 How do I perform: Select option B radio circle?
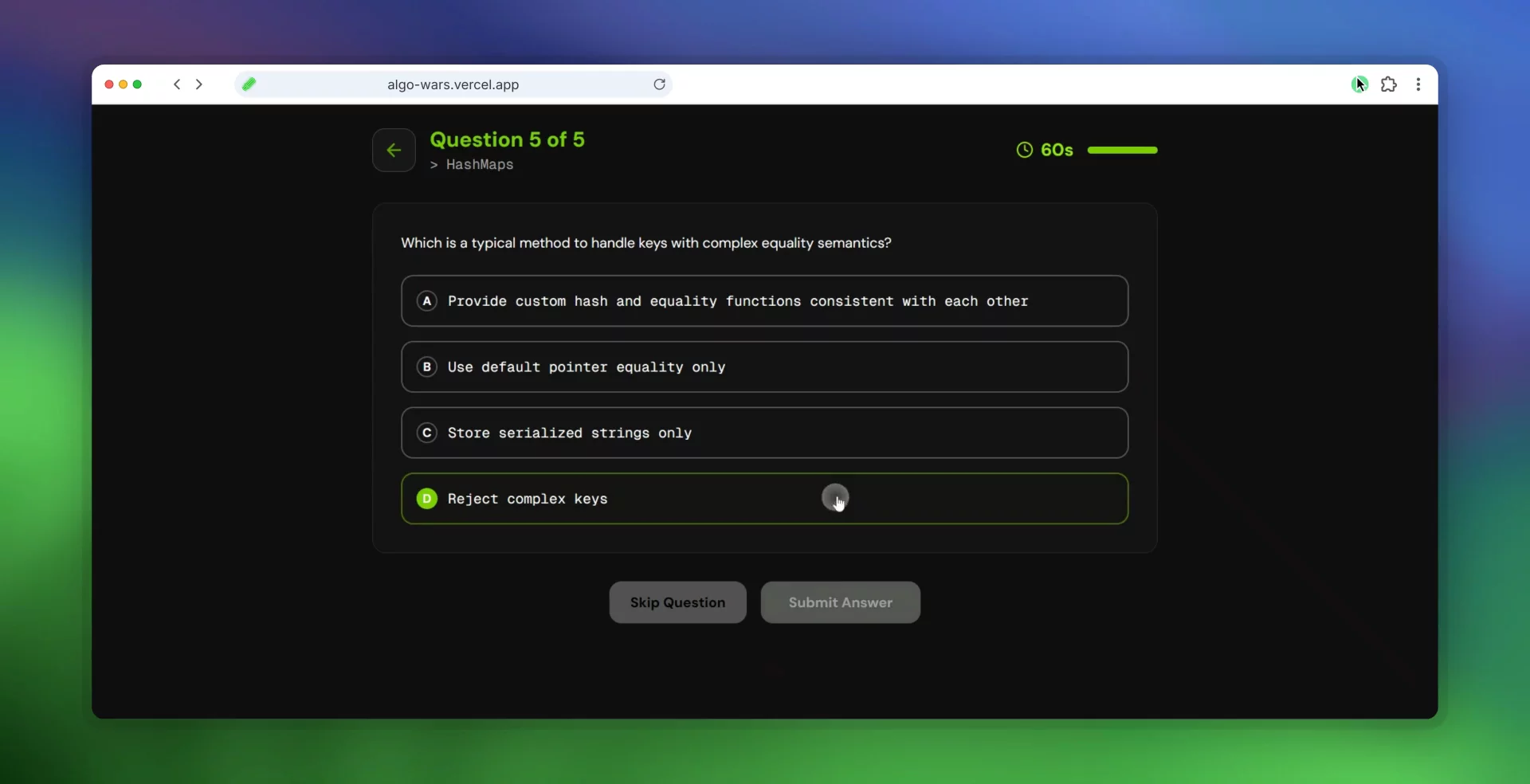(x=427, y=367)
